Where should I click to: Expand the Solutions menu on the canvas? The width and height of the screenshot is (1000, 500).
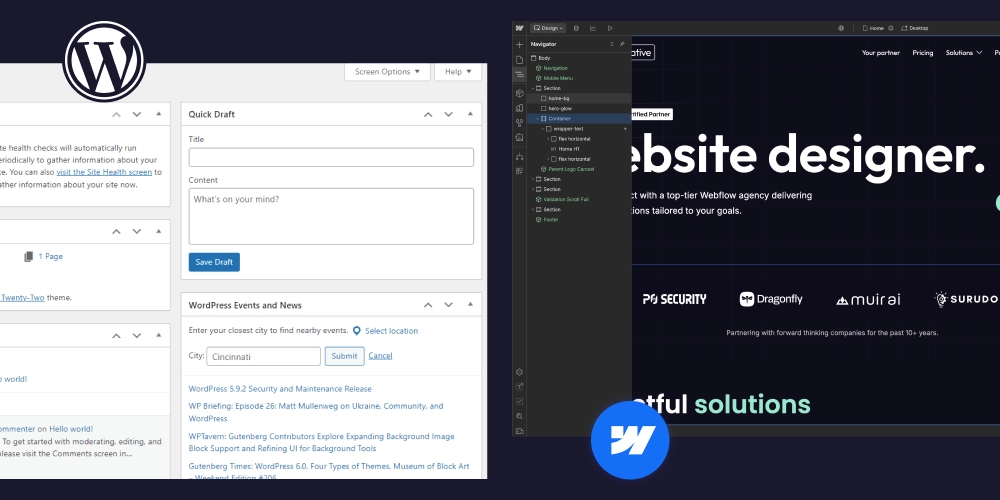pos(964,53)
